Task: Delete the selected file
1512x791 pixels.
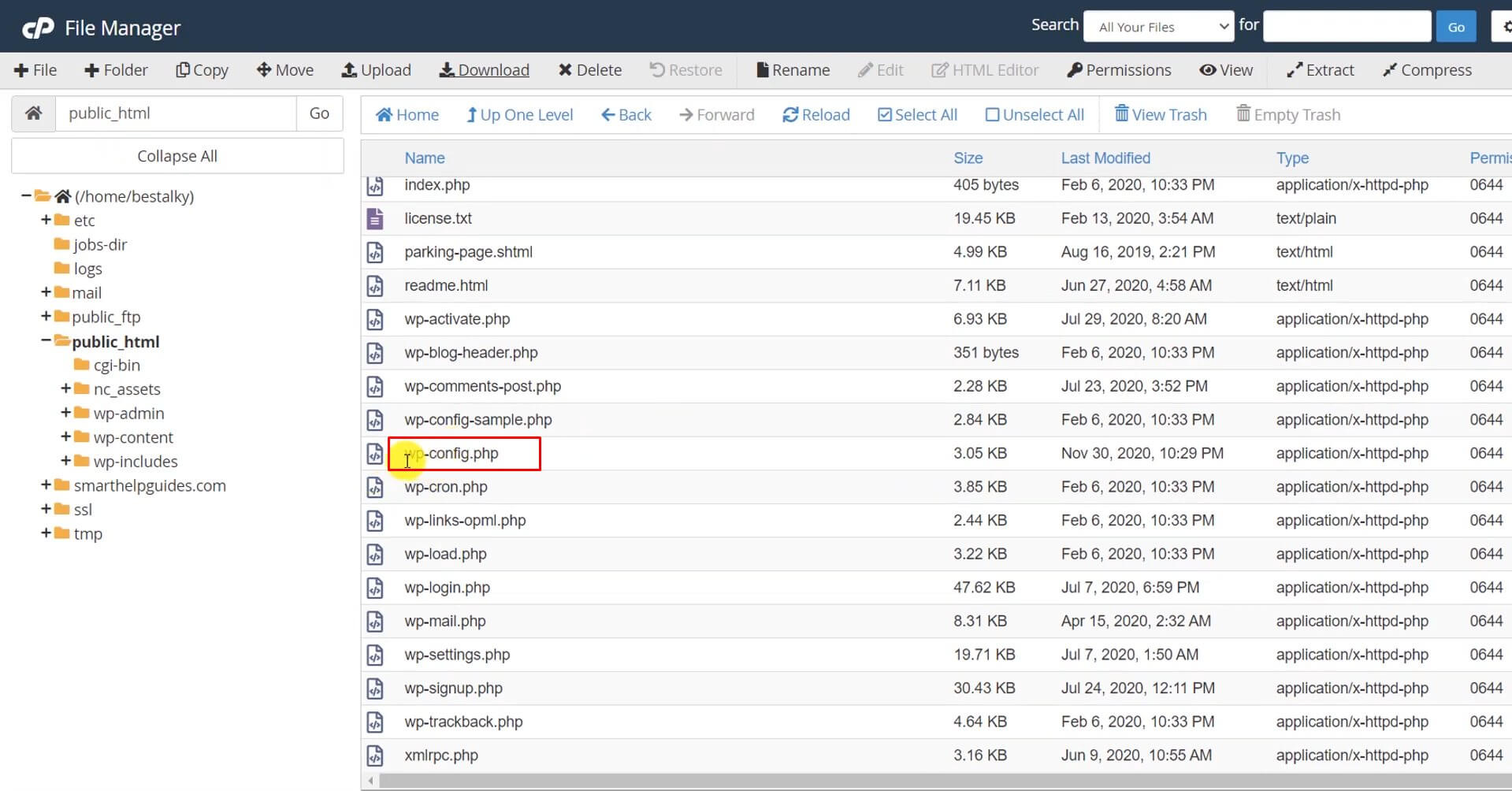Action: pyautogui.click(x=590, y=70)
